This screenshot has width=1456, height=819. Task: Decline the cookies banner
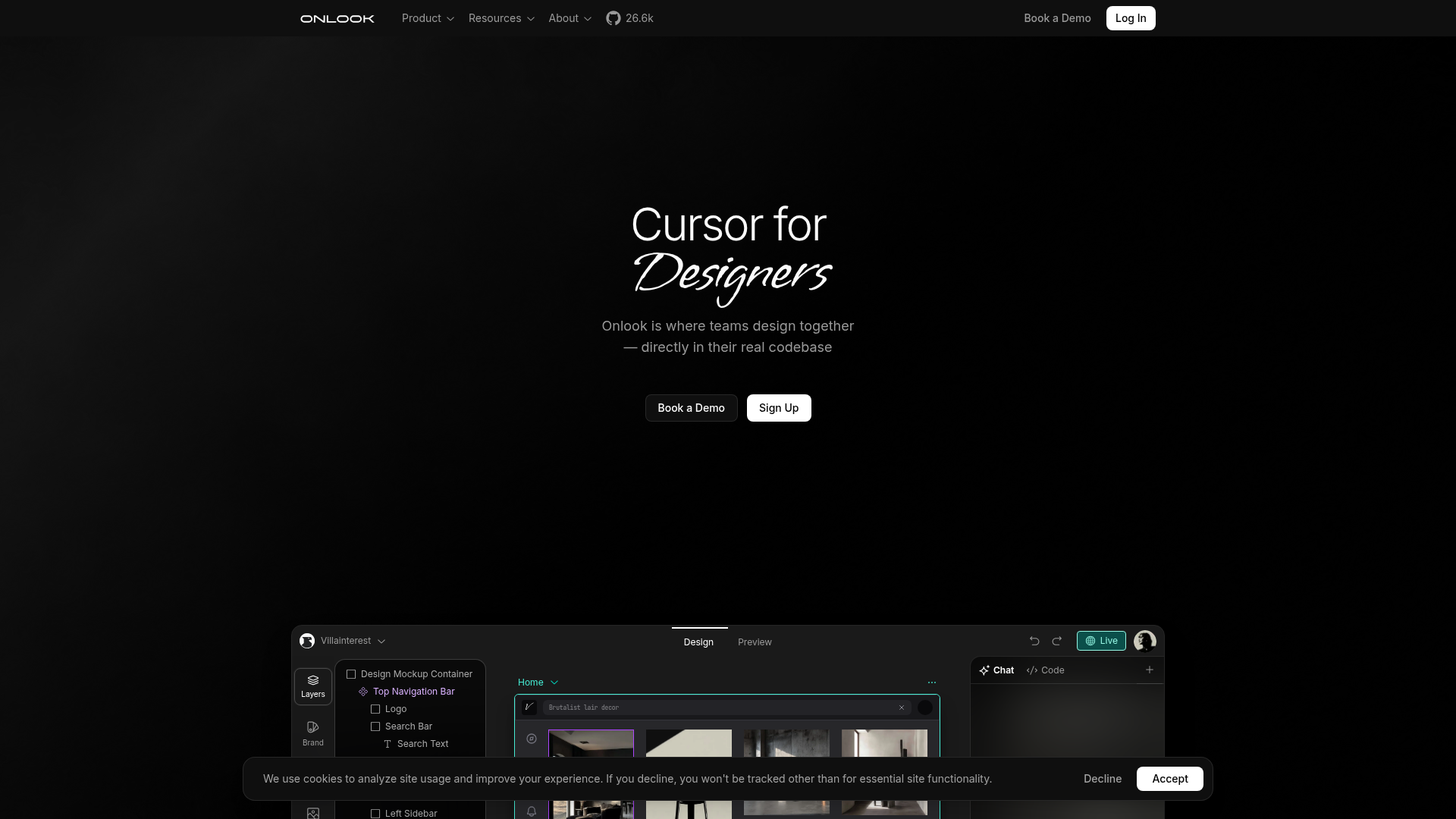pos(1103,779)
